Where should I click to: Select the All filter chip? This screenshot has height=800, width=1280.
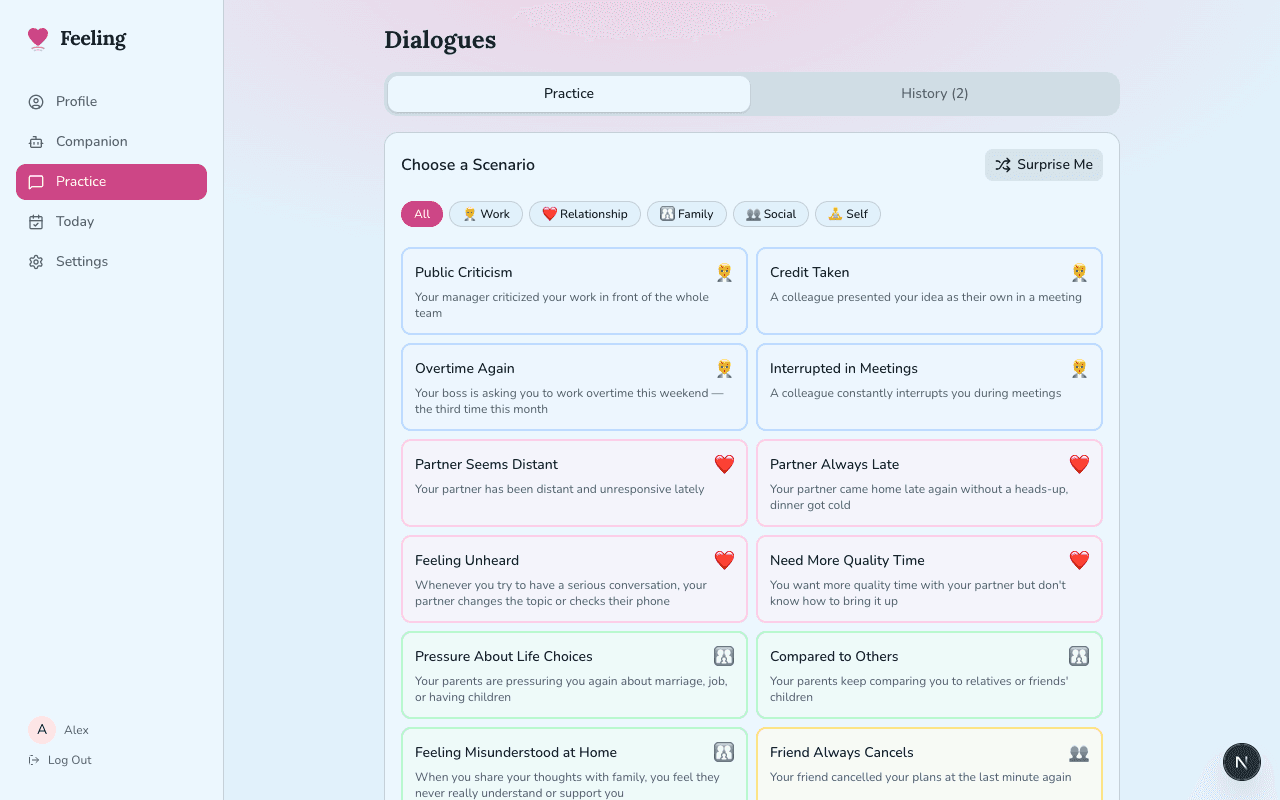tap(422, 214)
